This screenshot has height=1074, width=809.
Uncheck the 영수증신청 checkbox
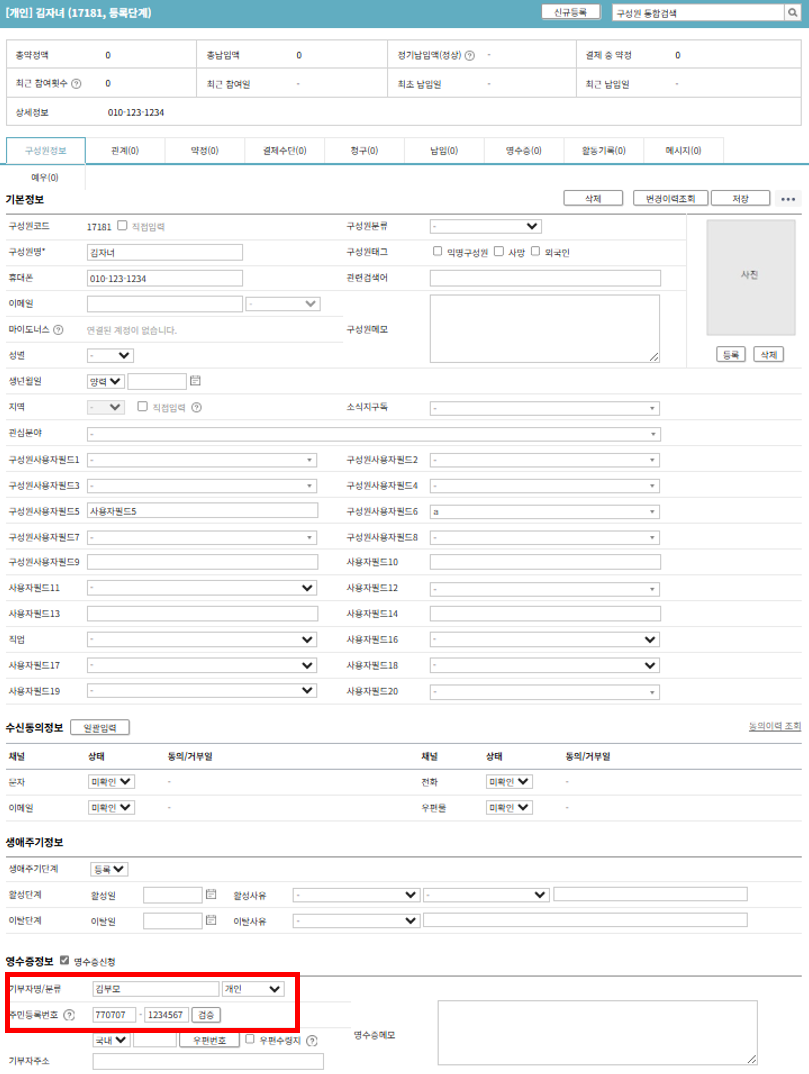(x=64, y=960)
